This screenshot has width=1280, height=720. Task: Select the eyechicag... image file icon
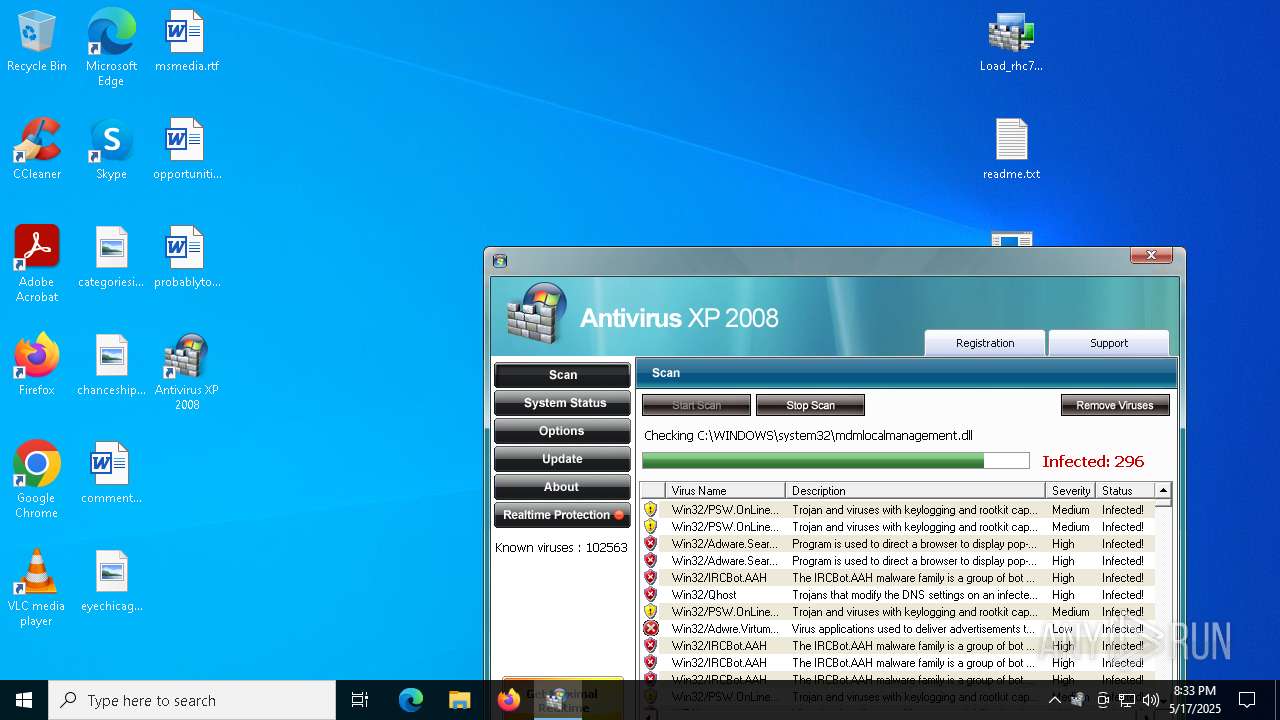111,582
